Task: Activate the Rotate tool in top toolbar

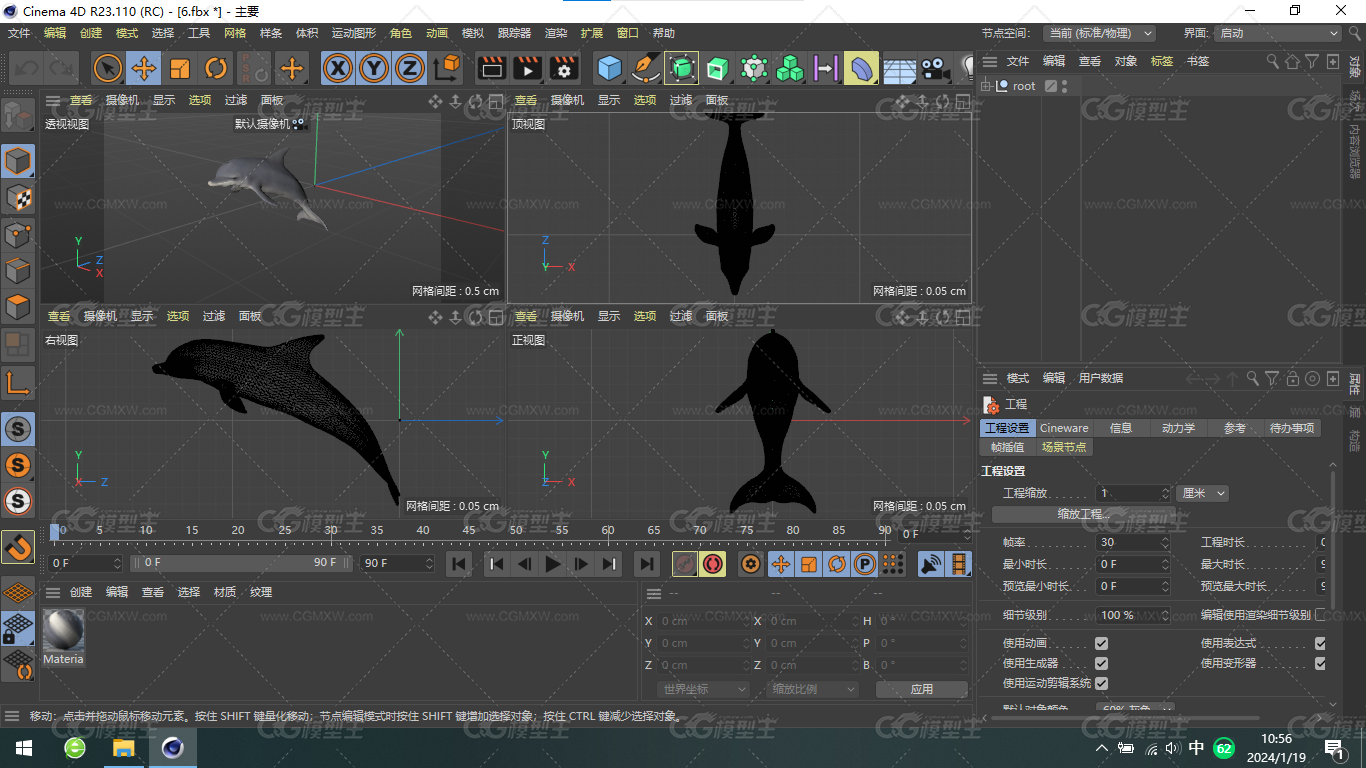Action: pyautogui.click(x=216, y=68)
